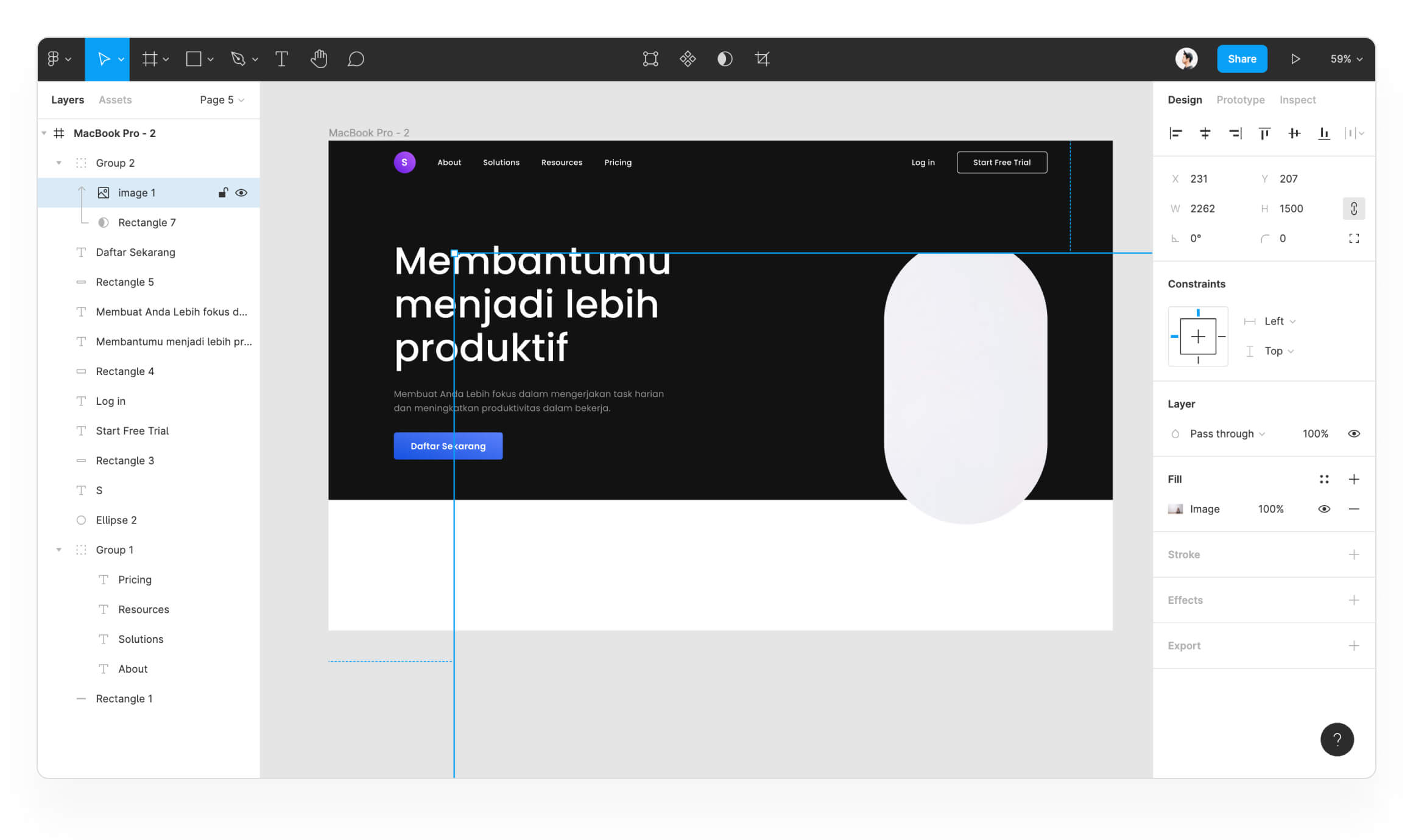This screenshot has height=840, width=1413.
Task: Collapse the Group 1 layer
Action: coord(59,550)
